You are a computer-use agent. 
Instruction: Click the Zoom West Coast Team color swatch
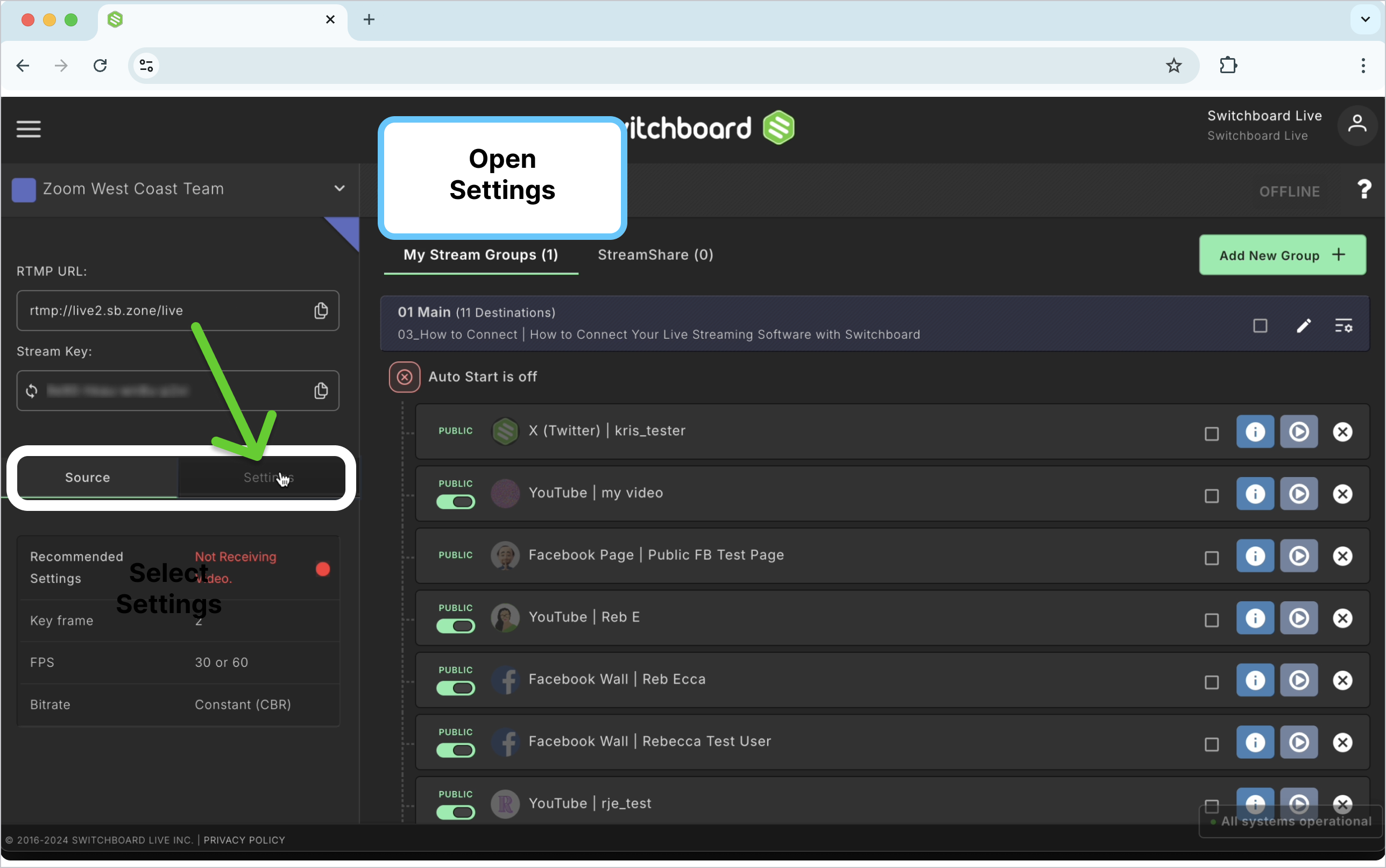tap(24, 189)
